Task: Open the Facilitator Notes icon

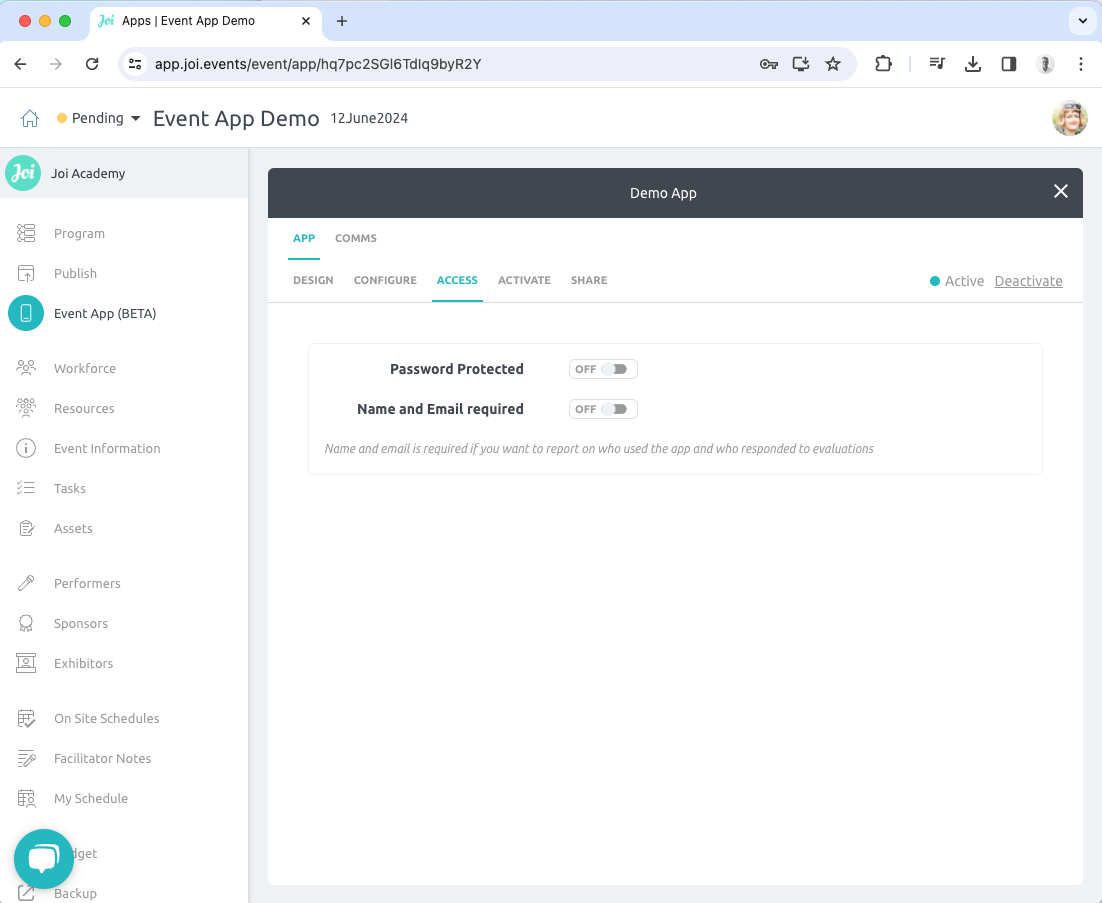Action: point(26,758)
